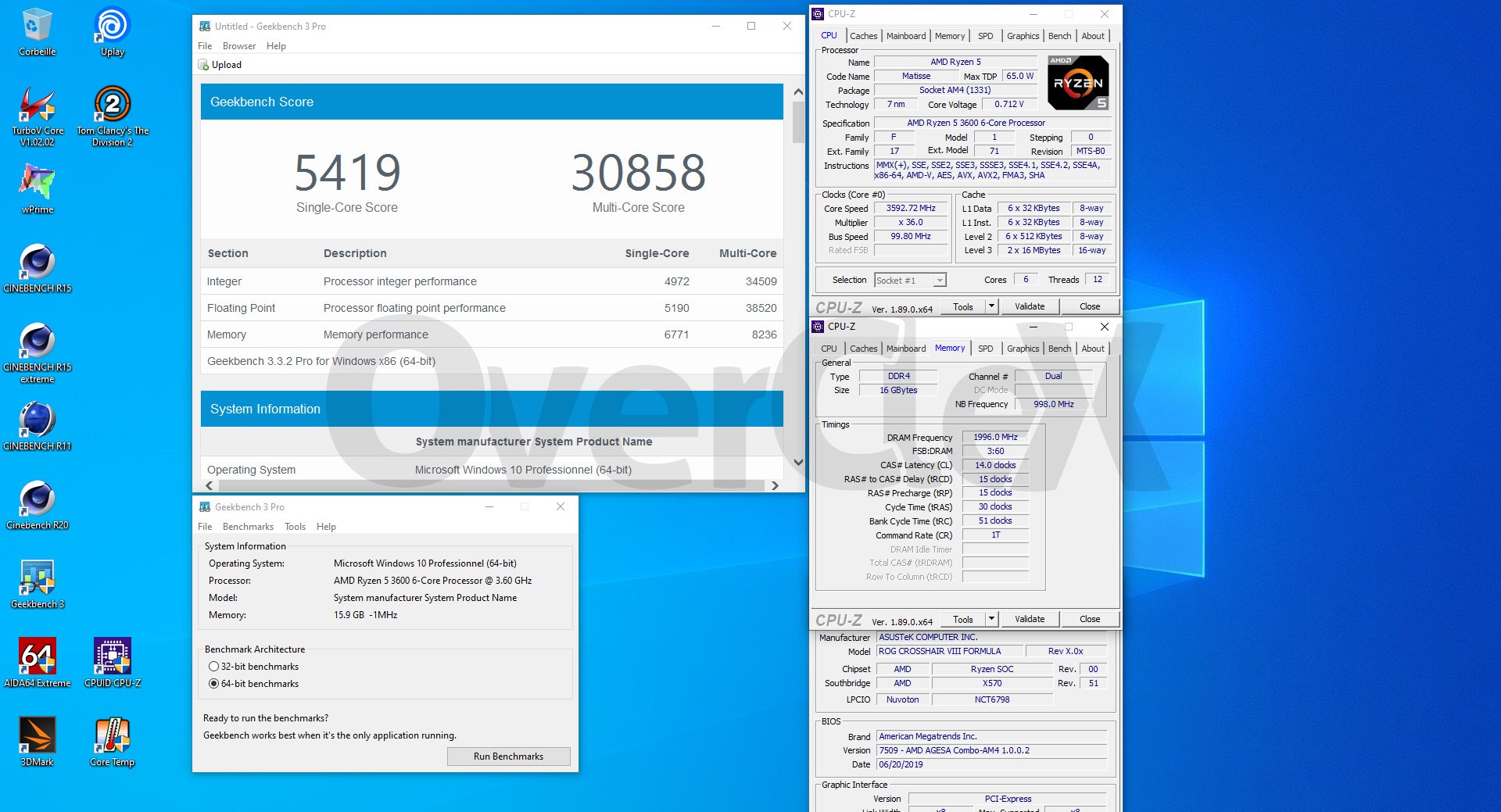Open the 3DMark desktop icon
1501x812 pixels.
[x=37, y=742]
